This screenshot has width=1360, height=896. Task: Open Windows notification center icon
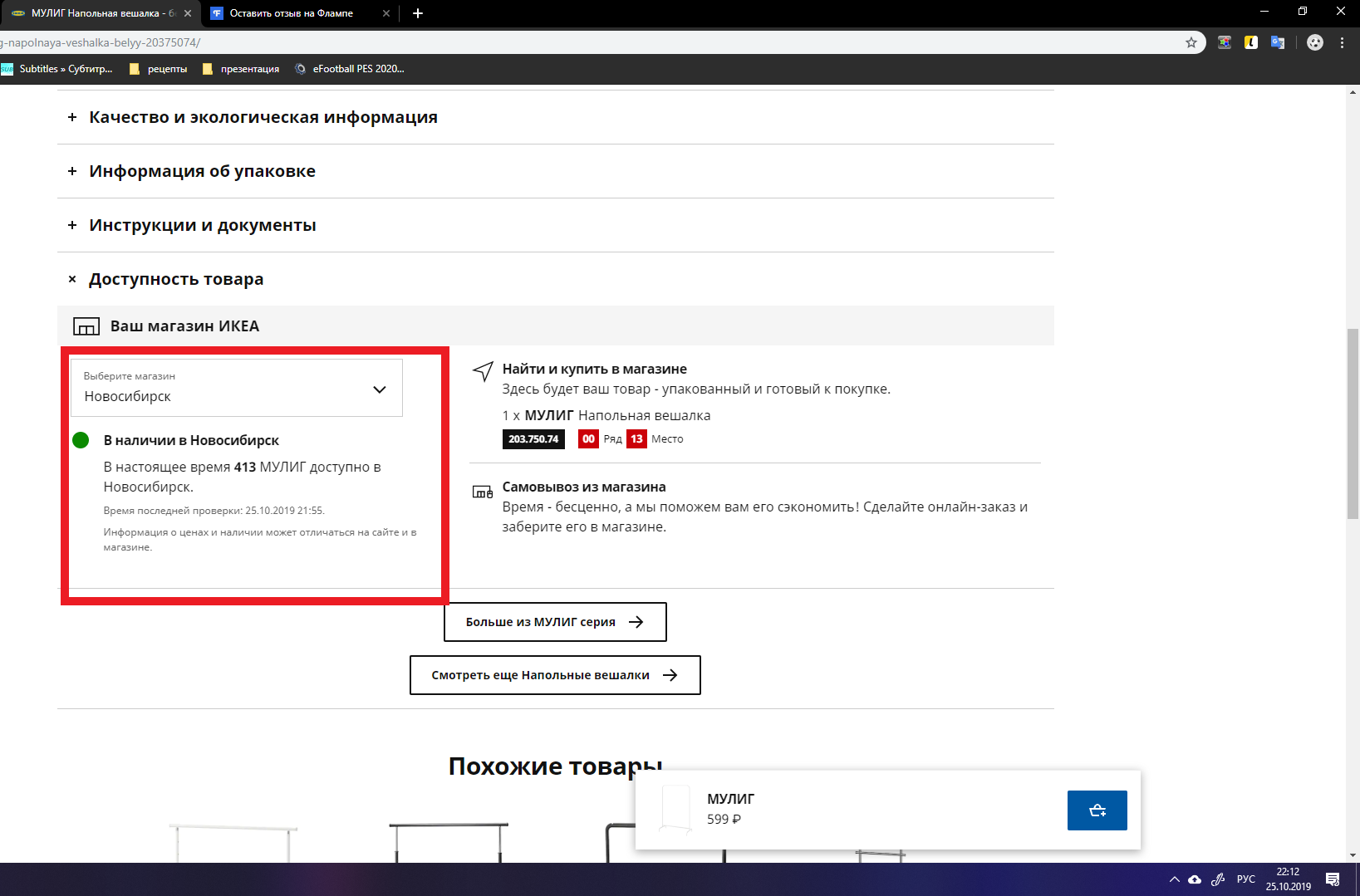click(x=1333, y=879)
